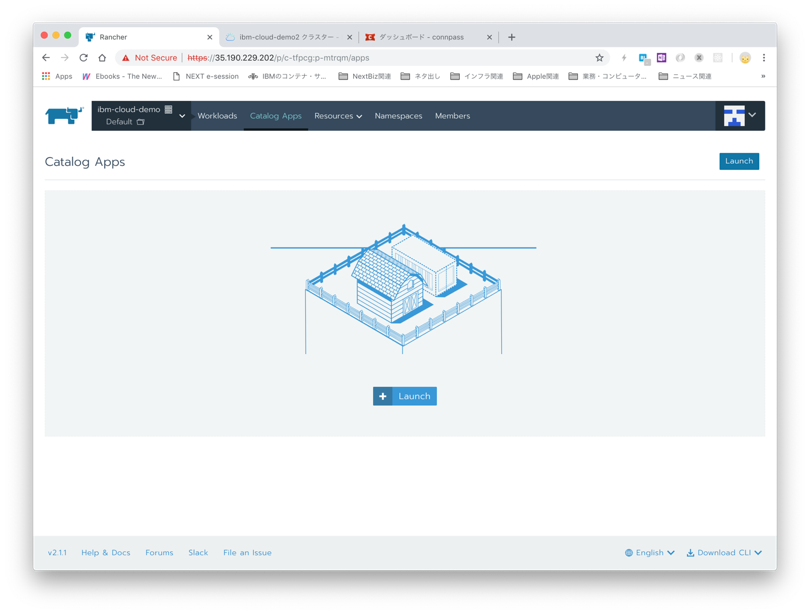Image resolution: width=810 pixels, height=614 pixels.
Task: Click the grey circular X extension icon
Action: [x=698, y=58]
